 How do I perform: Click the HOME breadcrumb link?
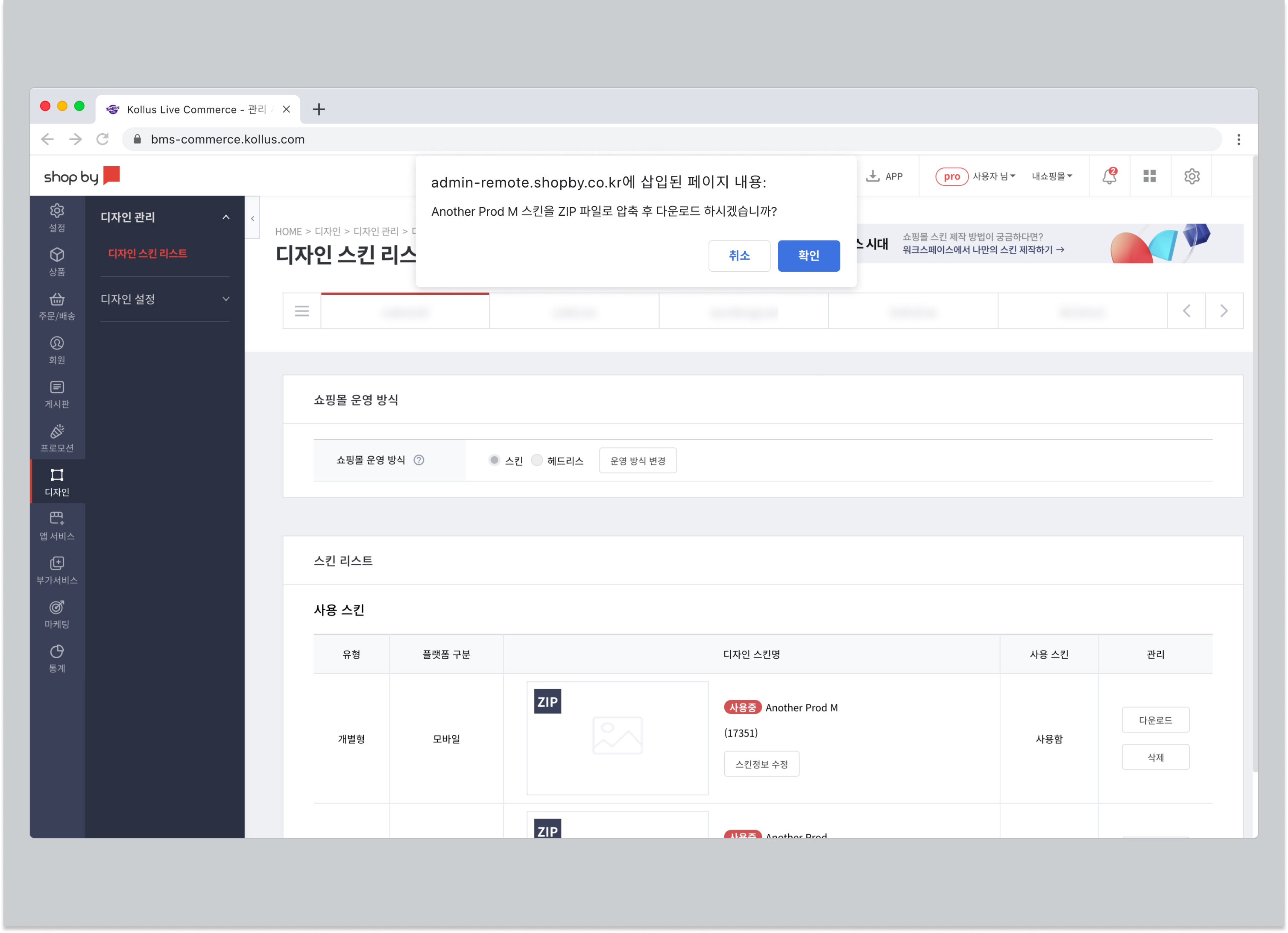(289, 231)
